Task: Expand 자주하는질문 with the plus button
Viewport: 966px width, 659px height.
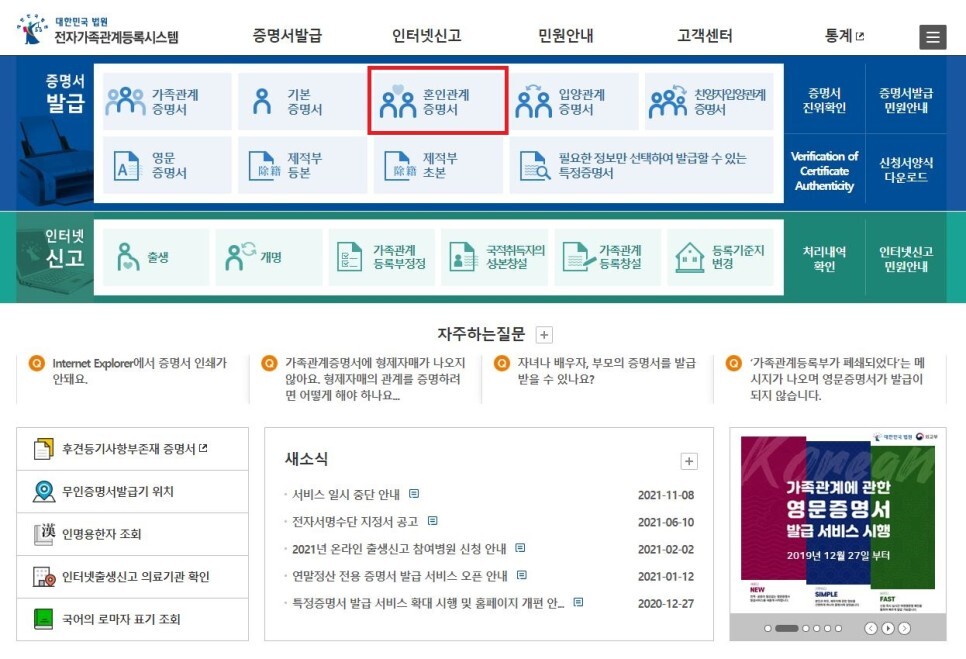Action: point(544,335)
